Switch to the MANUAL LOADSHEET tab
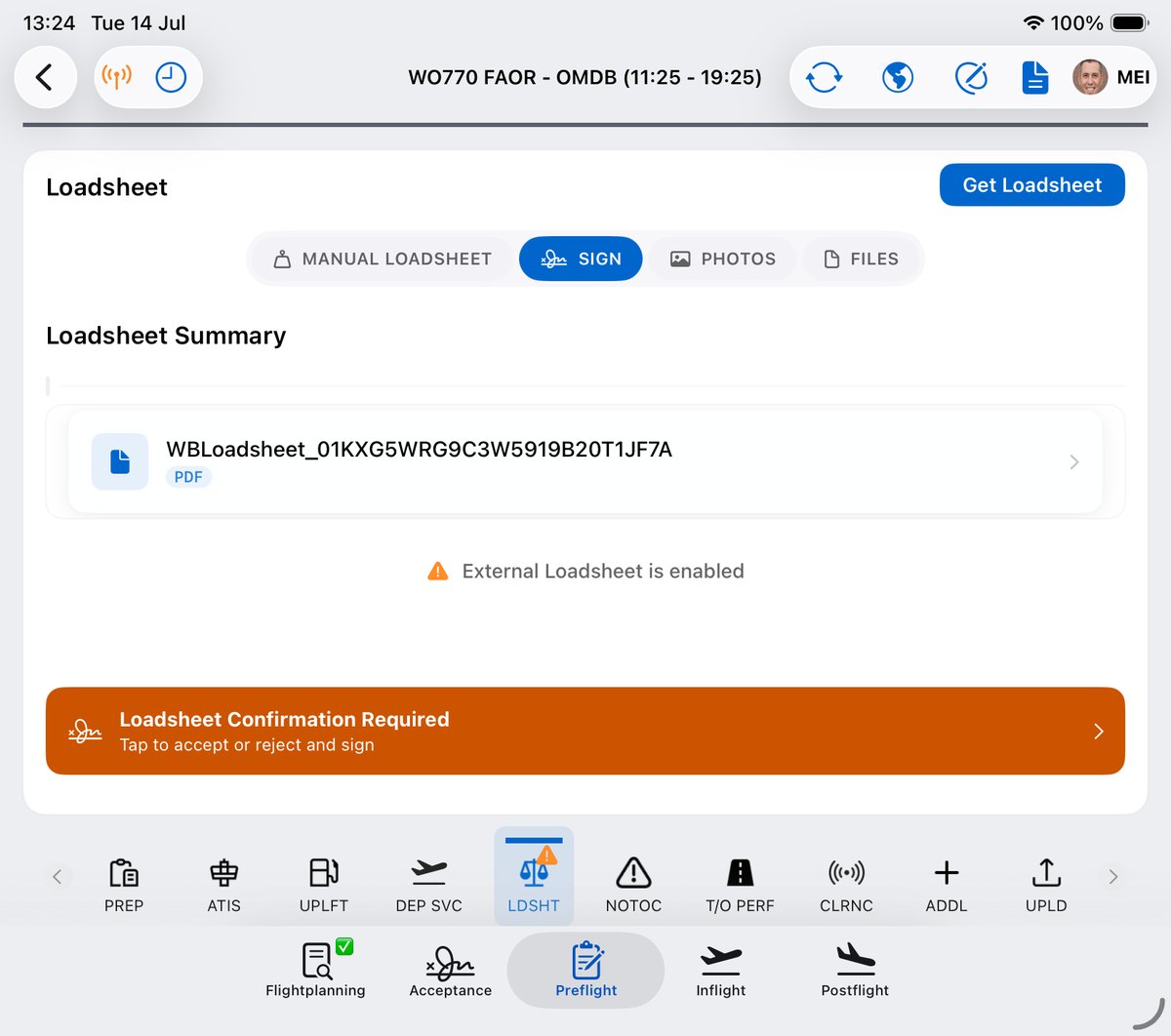The image size is (1171, 1036). click(x=383, y=259)
